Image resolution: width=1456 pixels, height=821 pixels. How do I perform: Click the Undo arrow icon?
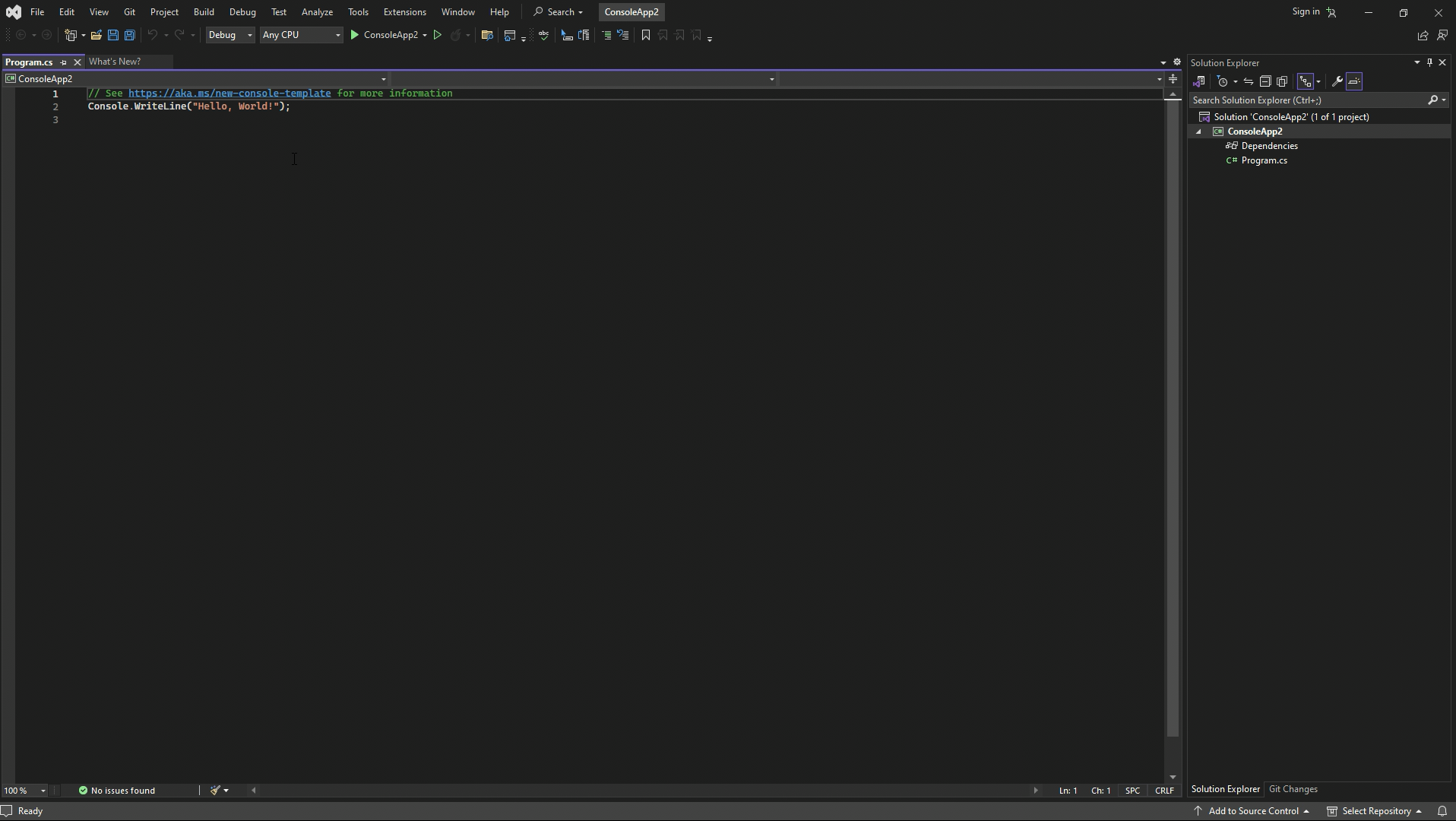pos(153,35)
